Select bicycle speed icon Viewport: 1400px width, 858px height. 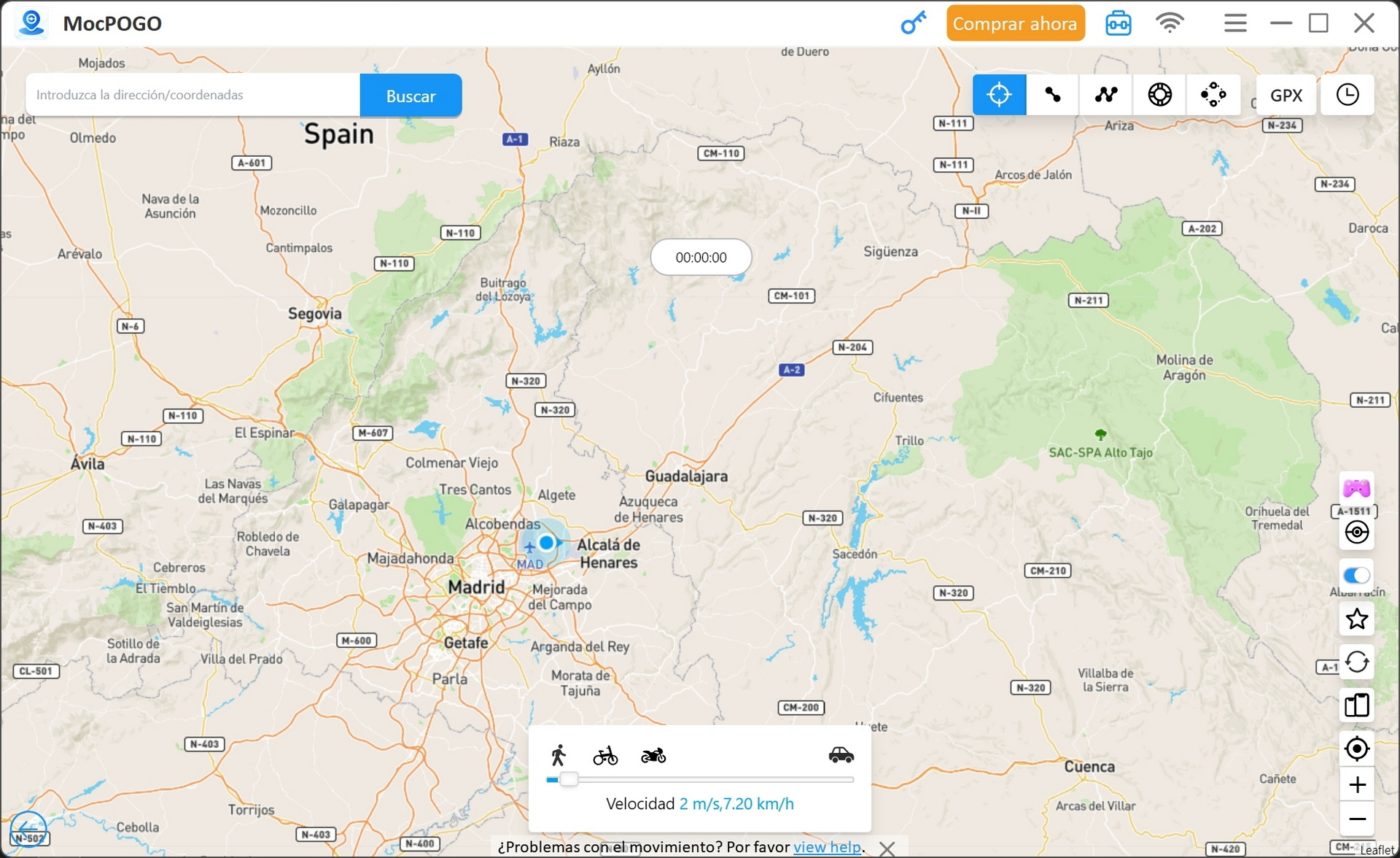click(605, 756)
